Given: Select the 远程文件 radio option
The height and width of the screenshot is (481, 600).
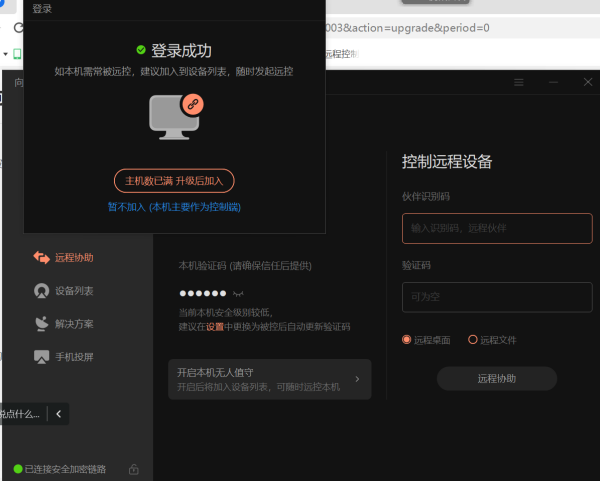Looking at the screenshot, I should point(473,340).
